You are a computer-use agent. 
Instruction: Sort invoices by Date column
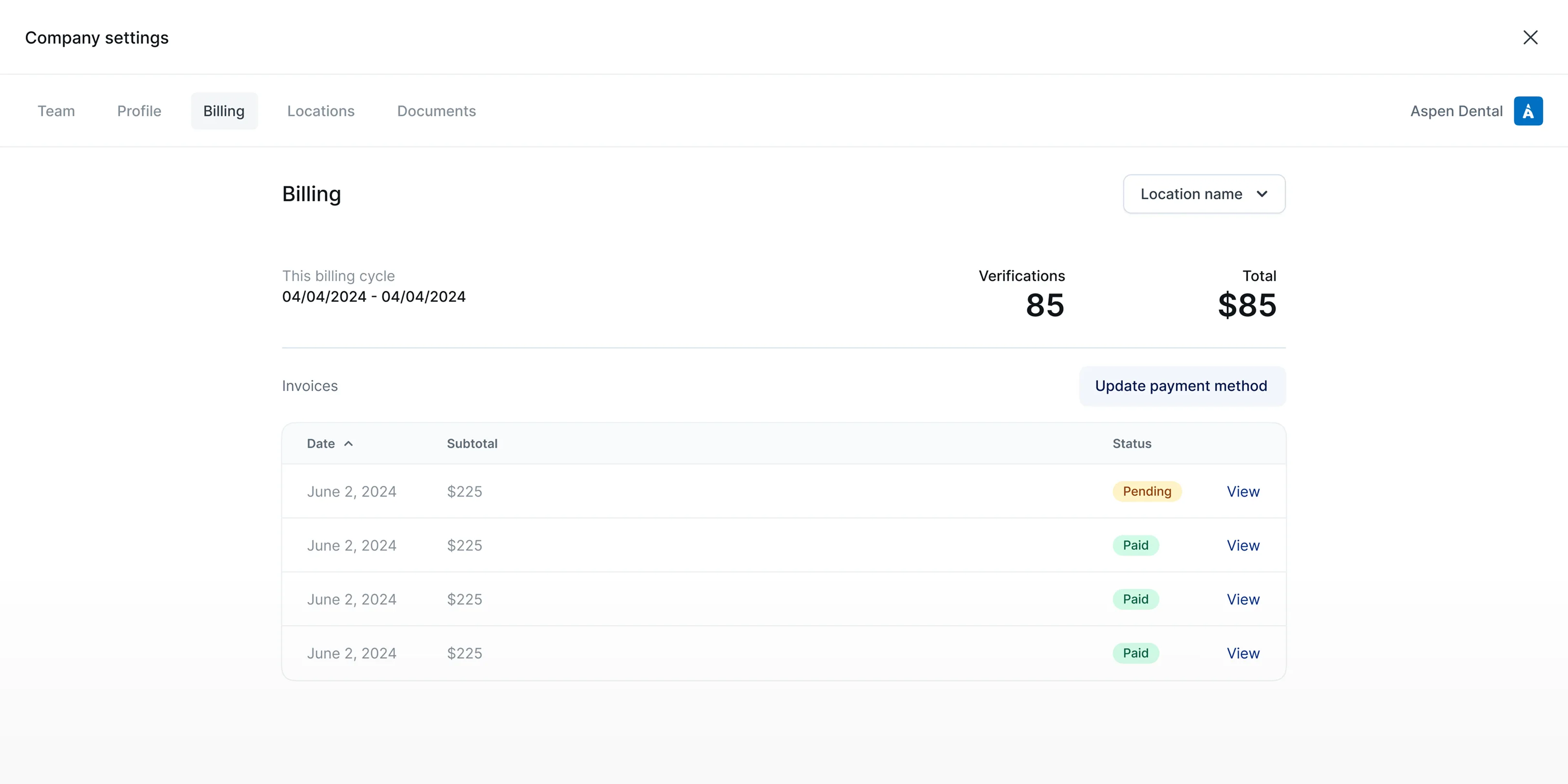coord(329,444)
